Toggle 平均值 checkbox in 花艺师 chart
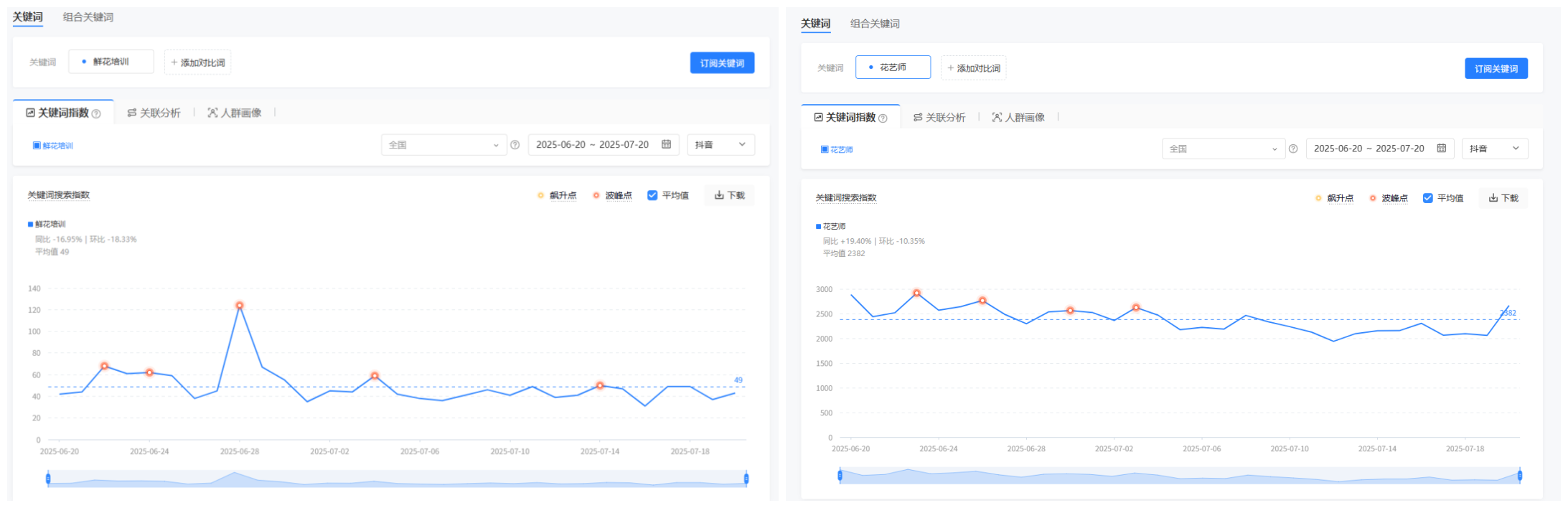 tap(1427, 198)
